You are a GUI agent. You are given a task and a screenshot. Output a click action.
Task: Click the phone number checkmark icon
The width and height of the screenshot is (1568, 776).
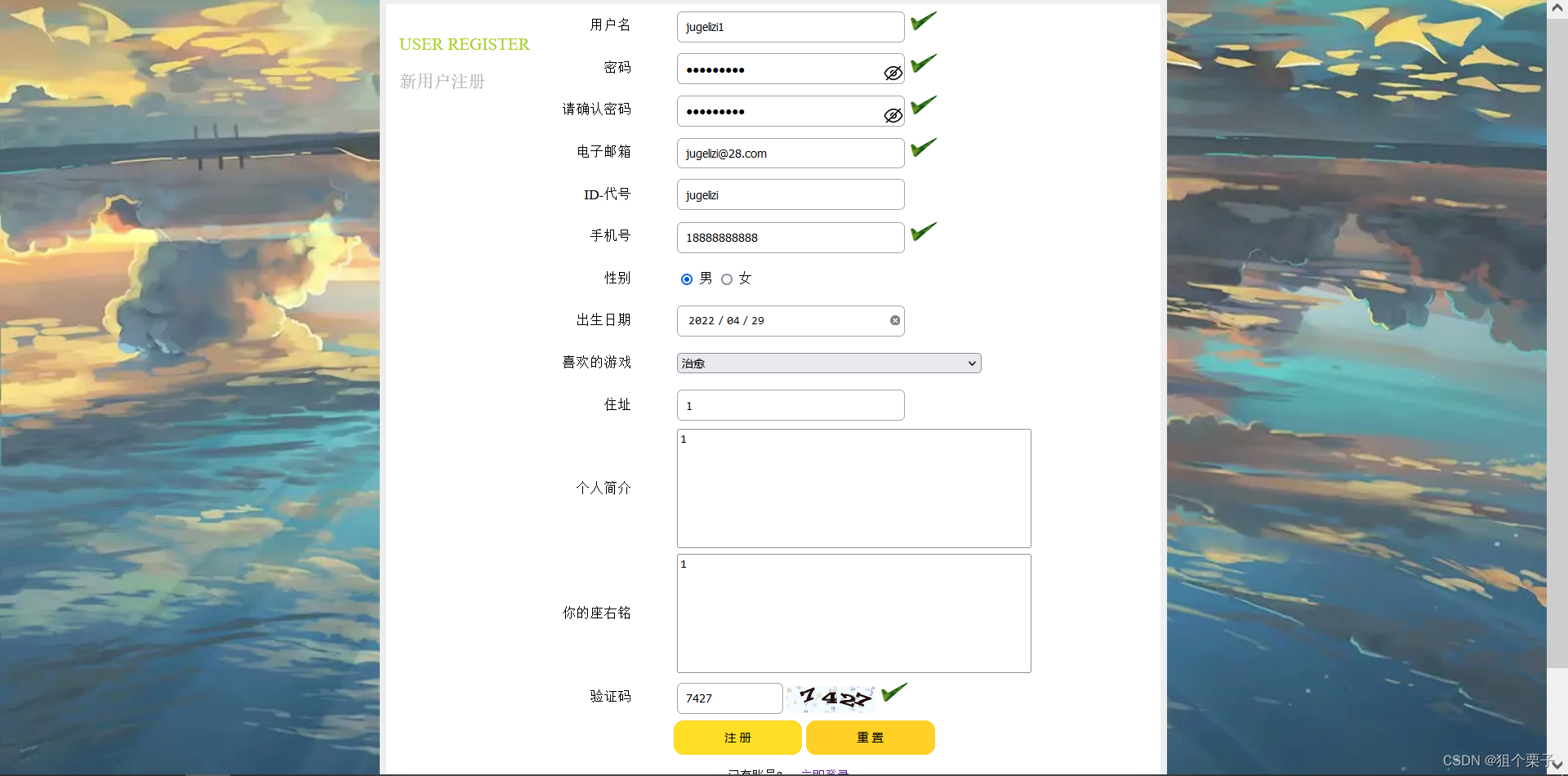point(923,231)
